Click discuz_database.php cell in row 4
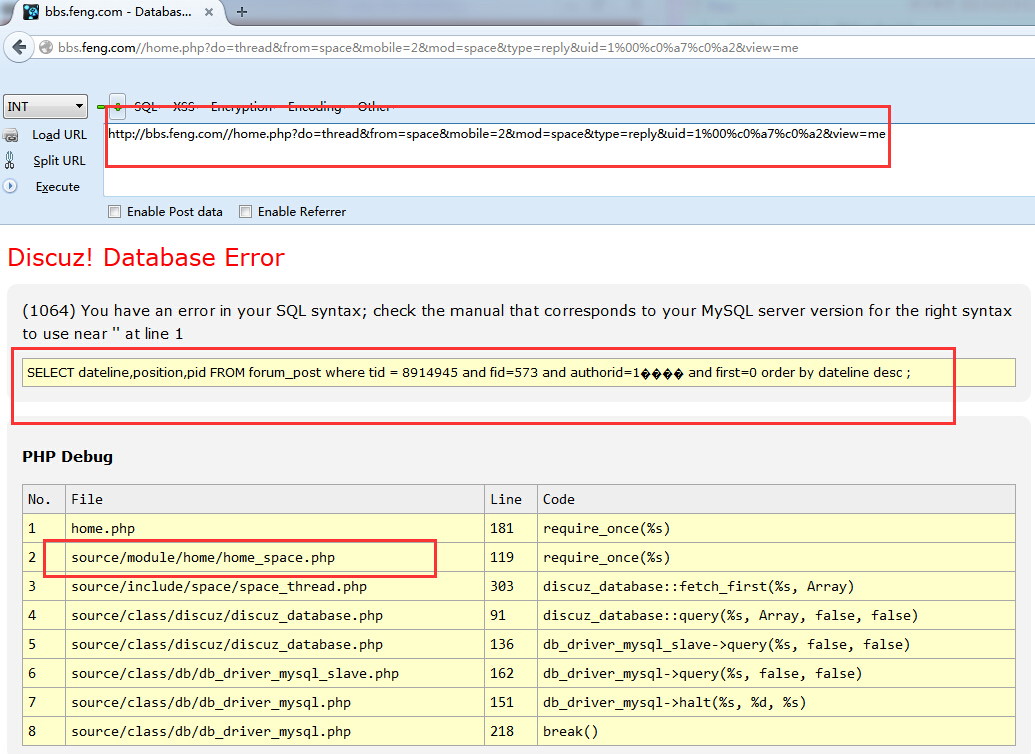 275,615
